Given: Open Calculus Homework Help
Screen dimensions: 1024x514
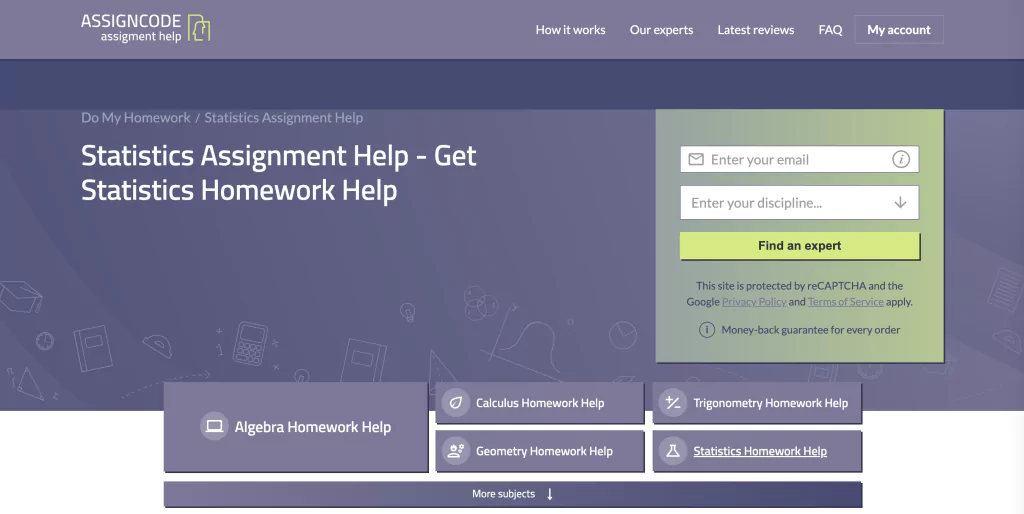Looking at the screenshot, I should [x=540, y=403].
